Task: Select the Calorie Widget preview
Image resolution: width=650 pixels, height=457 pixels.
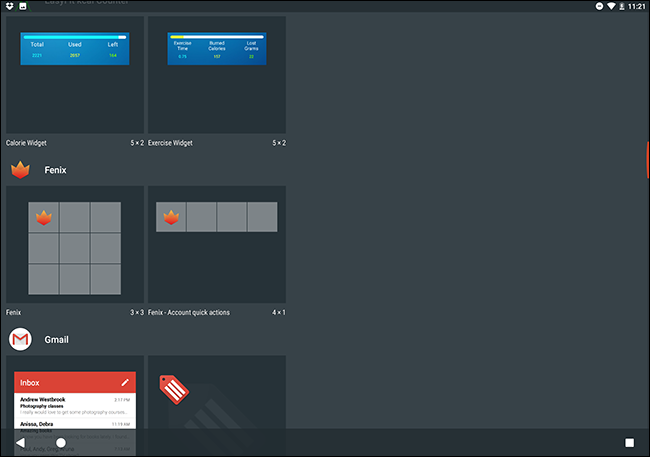Action: click(75, 75)
